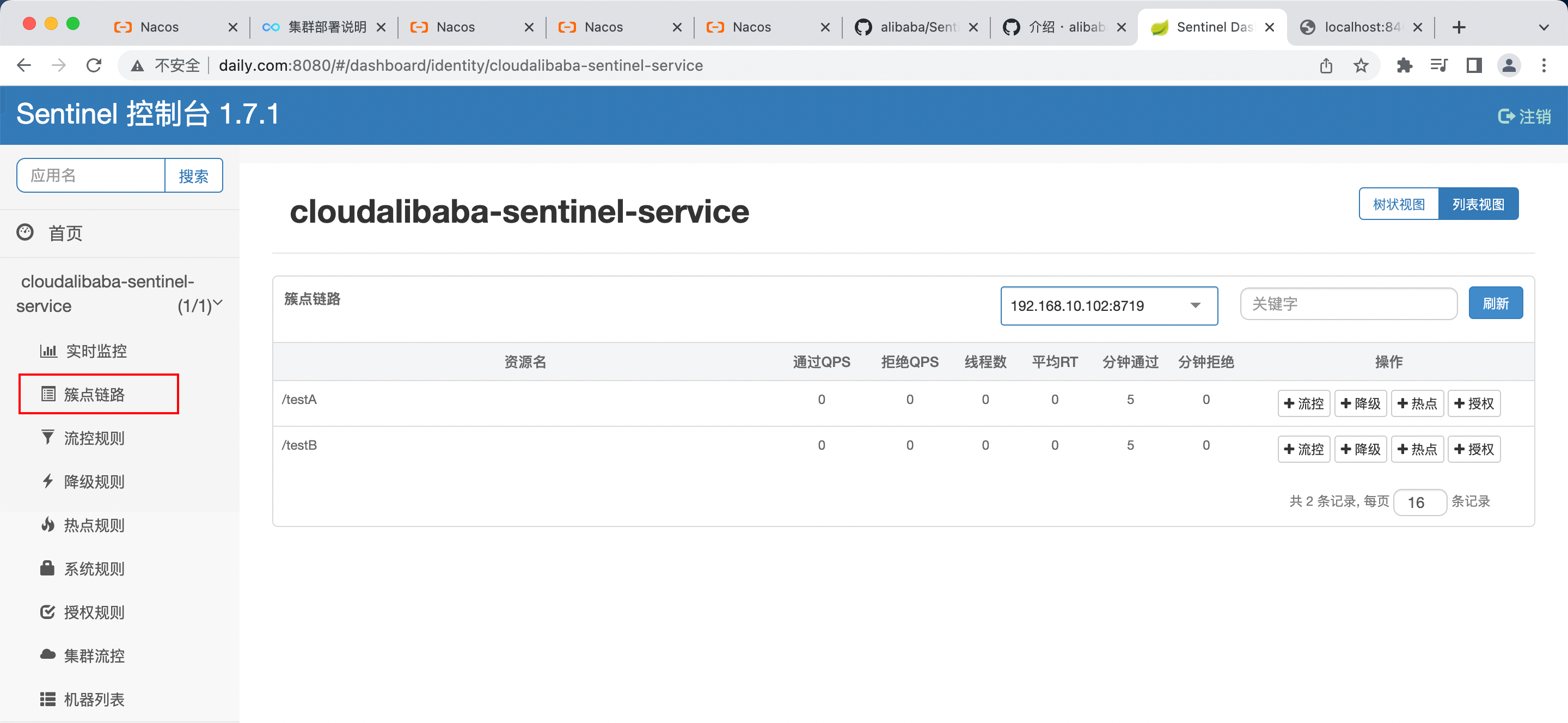1568x723 pixels.
Task: Click the browser back arrow
Action: (x=24, y=65)
